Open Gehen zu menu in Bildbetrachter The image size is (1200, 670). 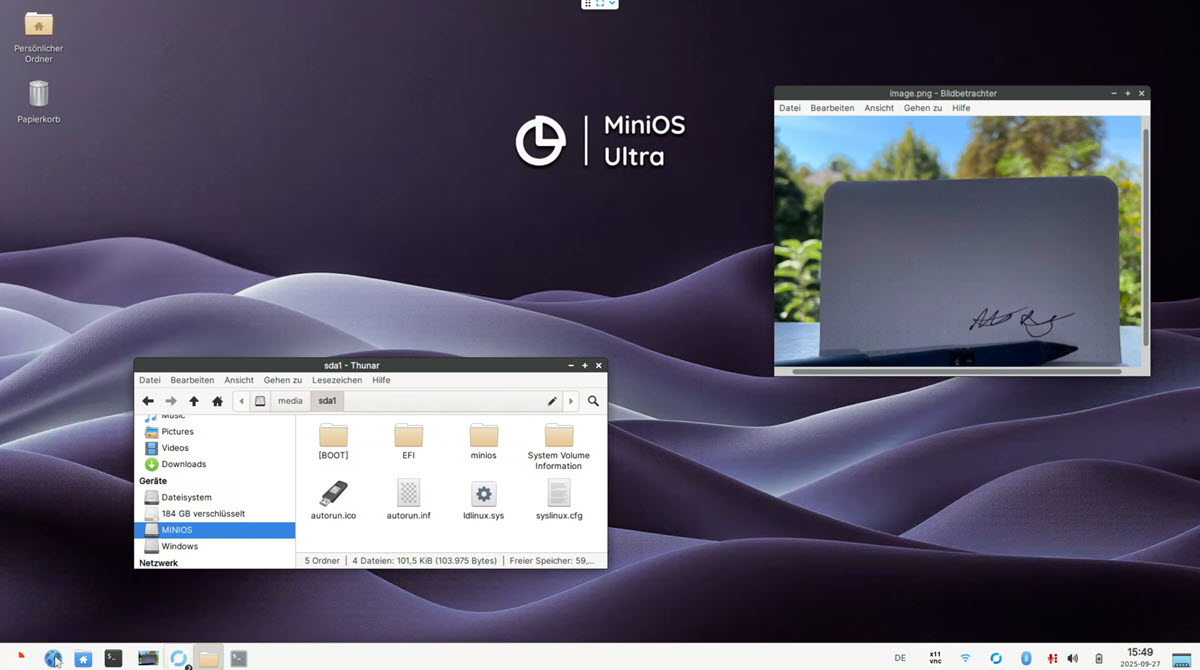coord(922,108)
